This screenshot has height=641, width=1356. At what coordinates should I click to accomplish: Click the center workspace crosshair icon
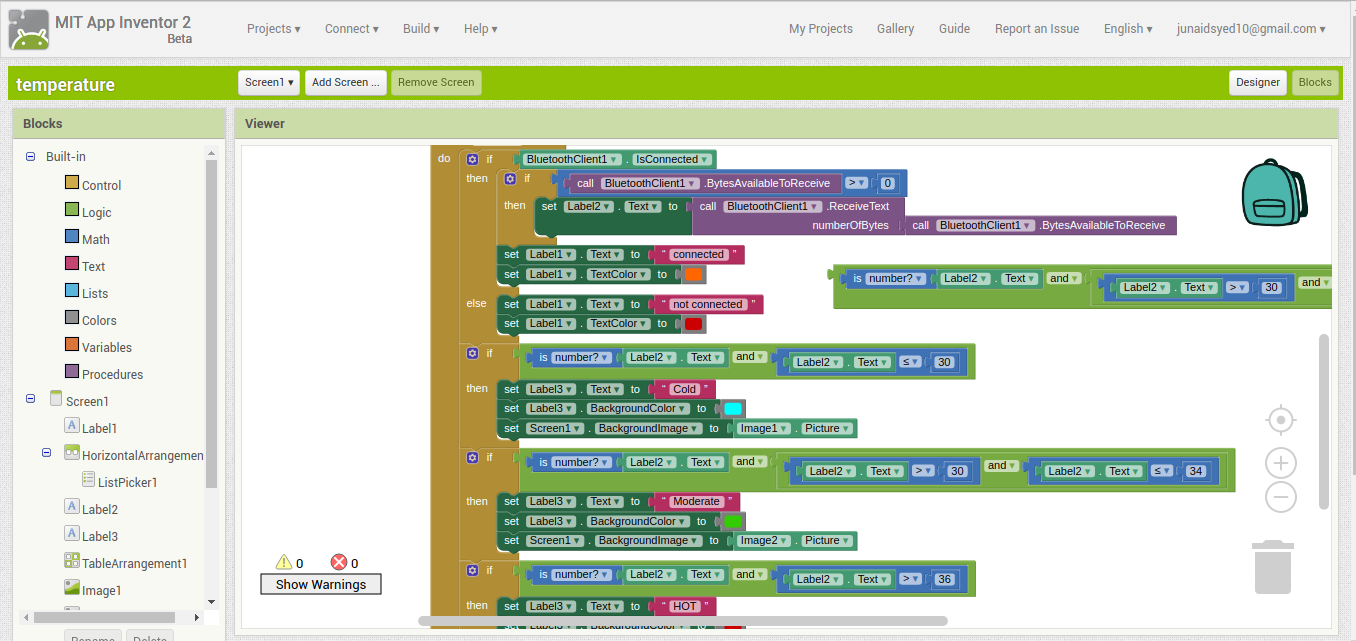click(x=1281, y=420)
